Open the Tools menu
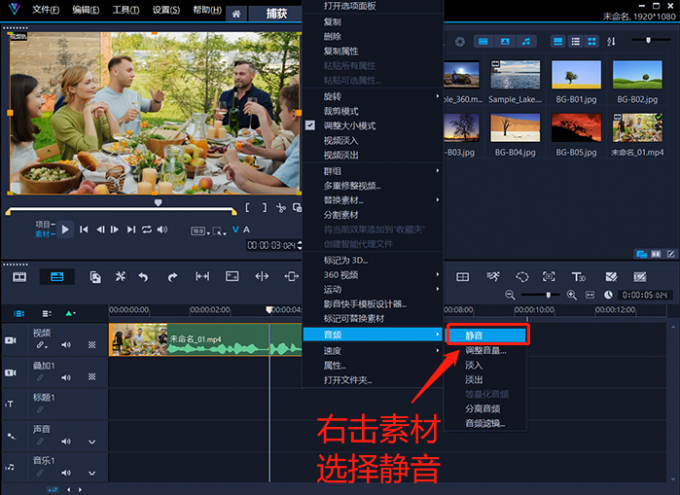The height and width of the screenshot is (495, 680). pos(126,10)
